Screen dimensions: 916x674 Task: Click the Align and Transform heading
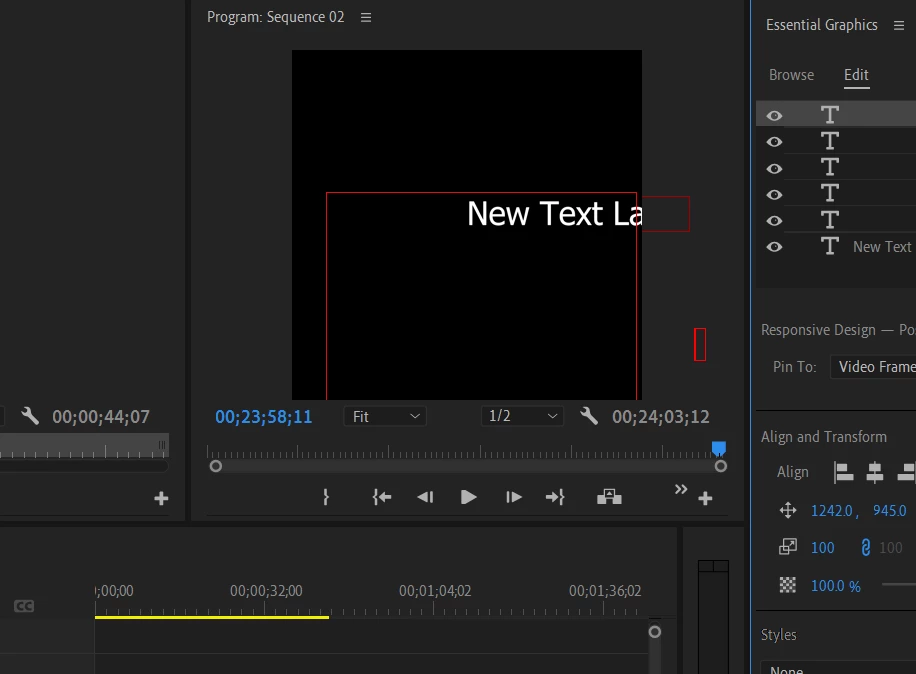coord(824,437)
